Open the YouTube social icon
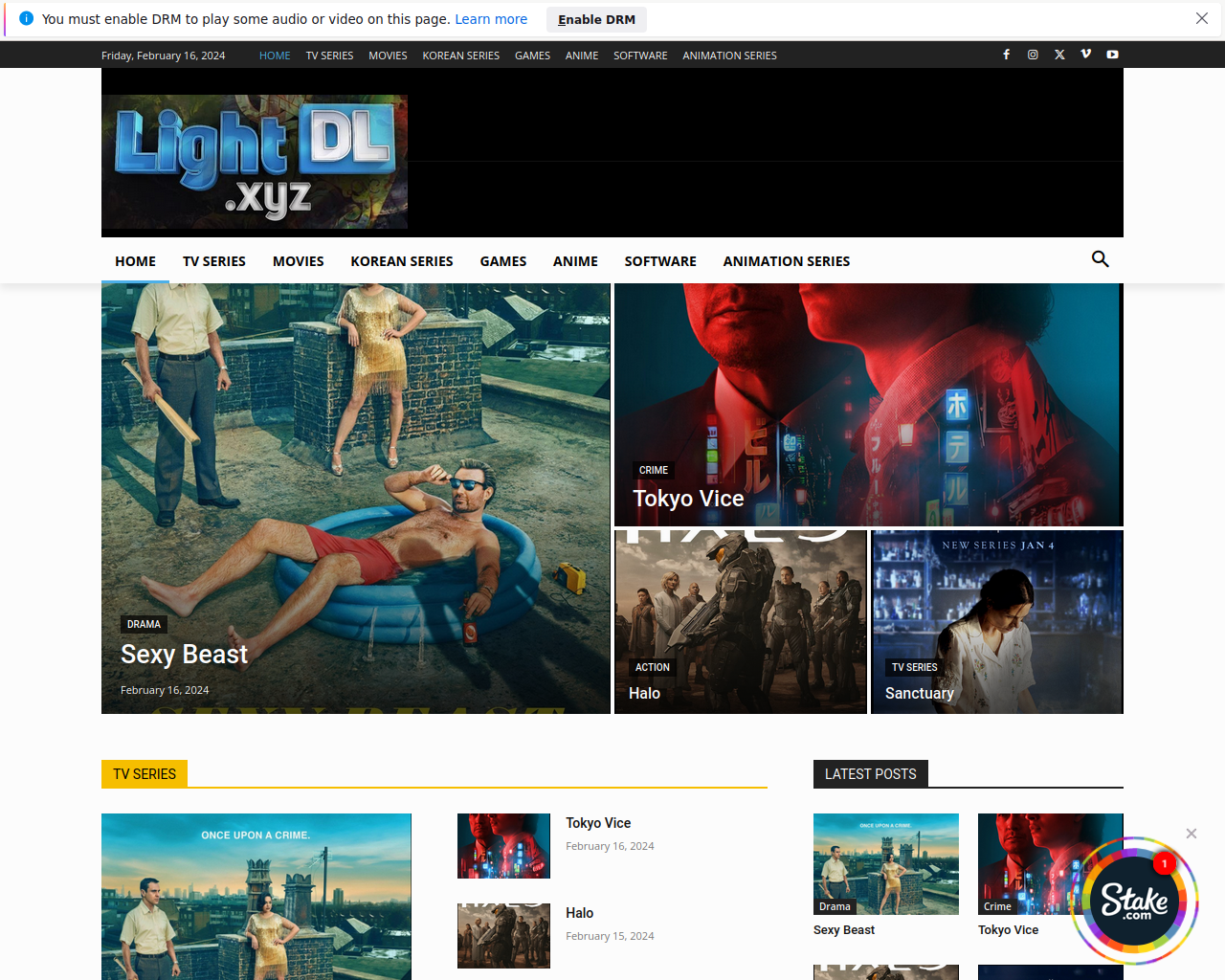Viewport: 1225px width, 980px height. tap(1112, 55)
